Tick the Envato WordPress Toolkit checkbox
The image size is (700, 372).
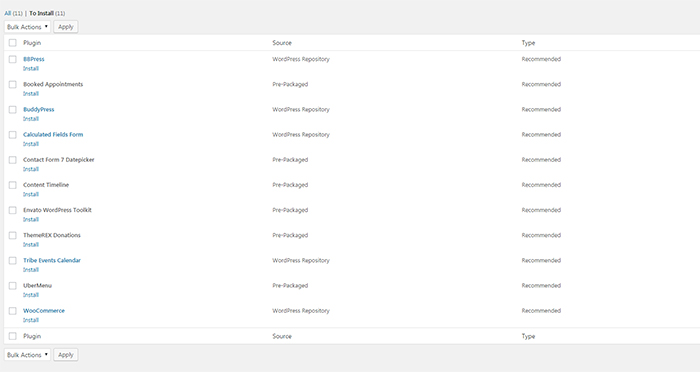click(12, 210)
